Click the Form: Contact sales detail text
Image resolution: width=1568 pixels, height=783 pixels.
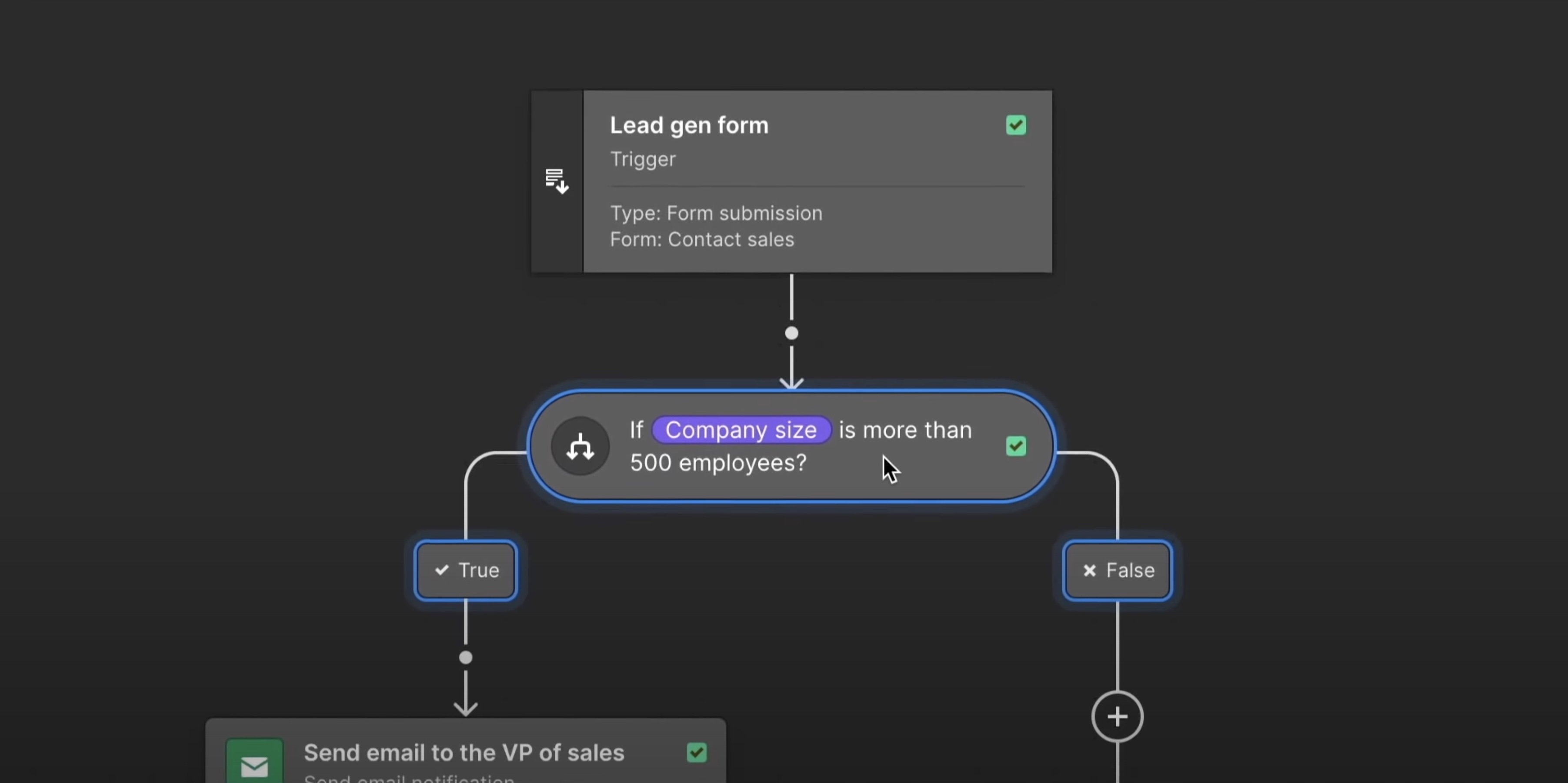pos(702,239)
